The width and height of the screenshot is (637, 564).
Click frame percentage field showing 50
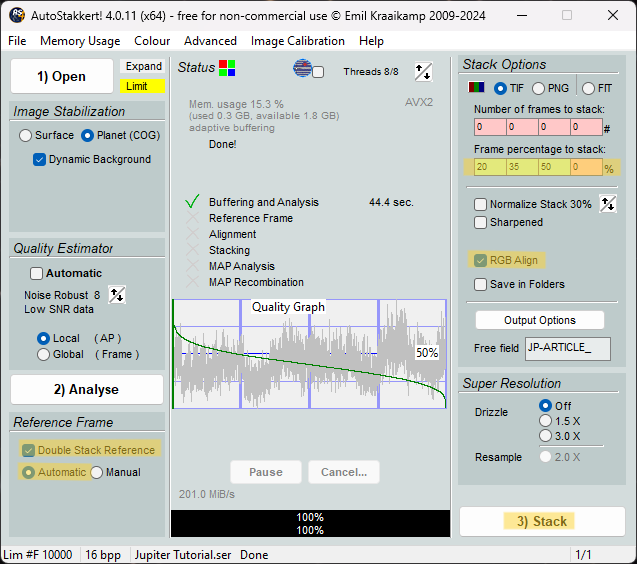click(554, 167)
